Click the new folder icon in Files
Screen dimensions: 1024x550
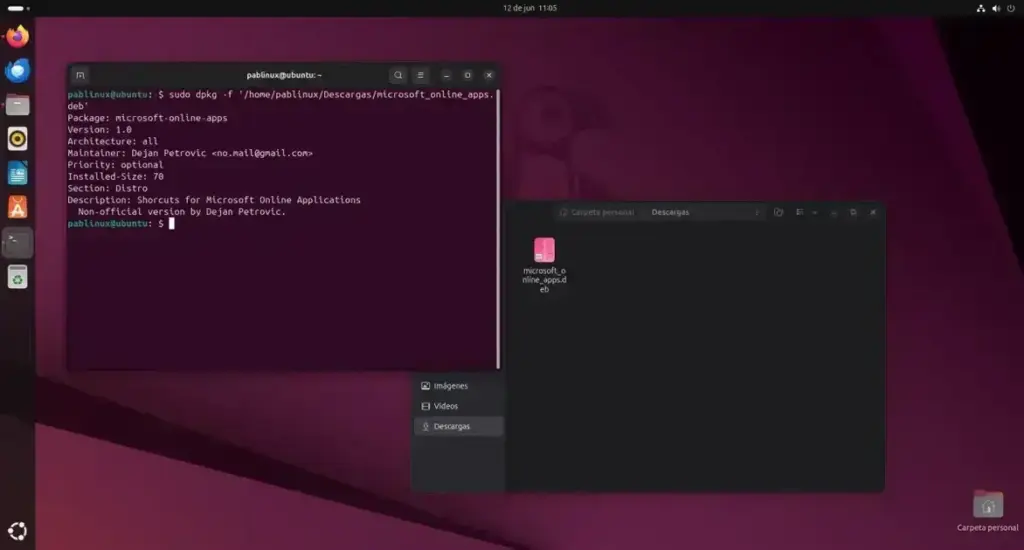[778, 212]
